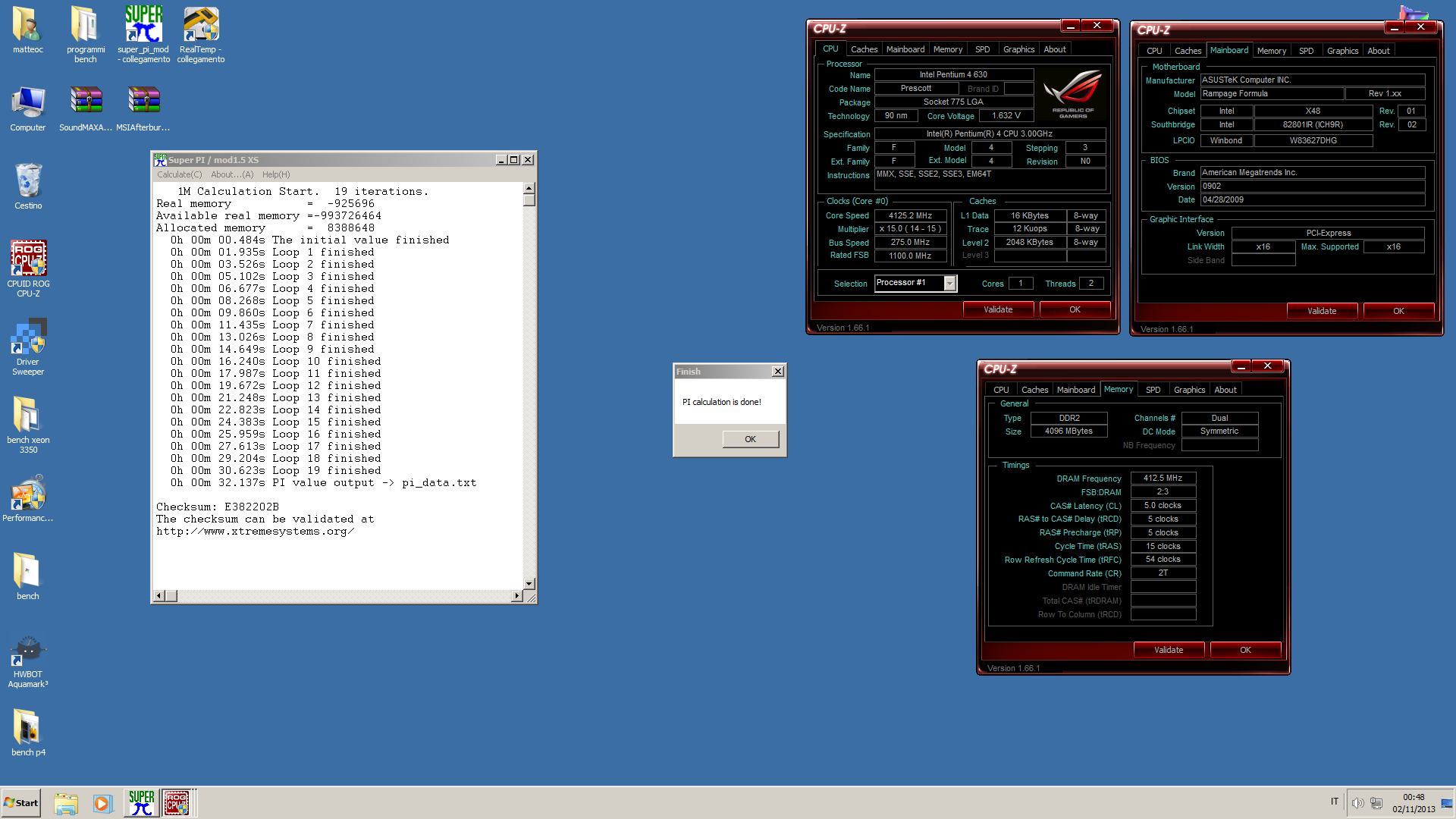Click Super PI vertical scrollbar down arrow
The height and width of the screenshot is (819, 1456).
pyautogui.click(x=529, y=584)
